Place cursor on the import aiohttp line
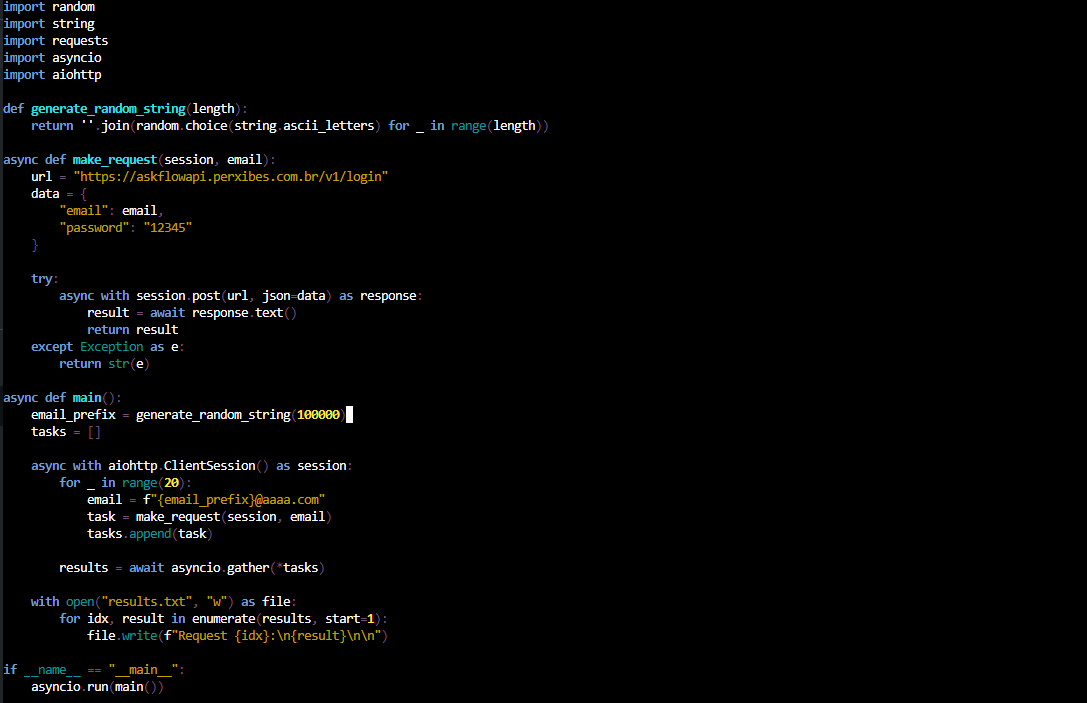 tap(52, 74)
